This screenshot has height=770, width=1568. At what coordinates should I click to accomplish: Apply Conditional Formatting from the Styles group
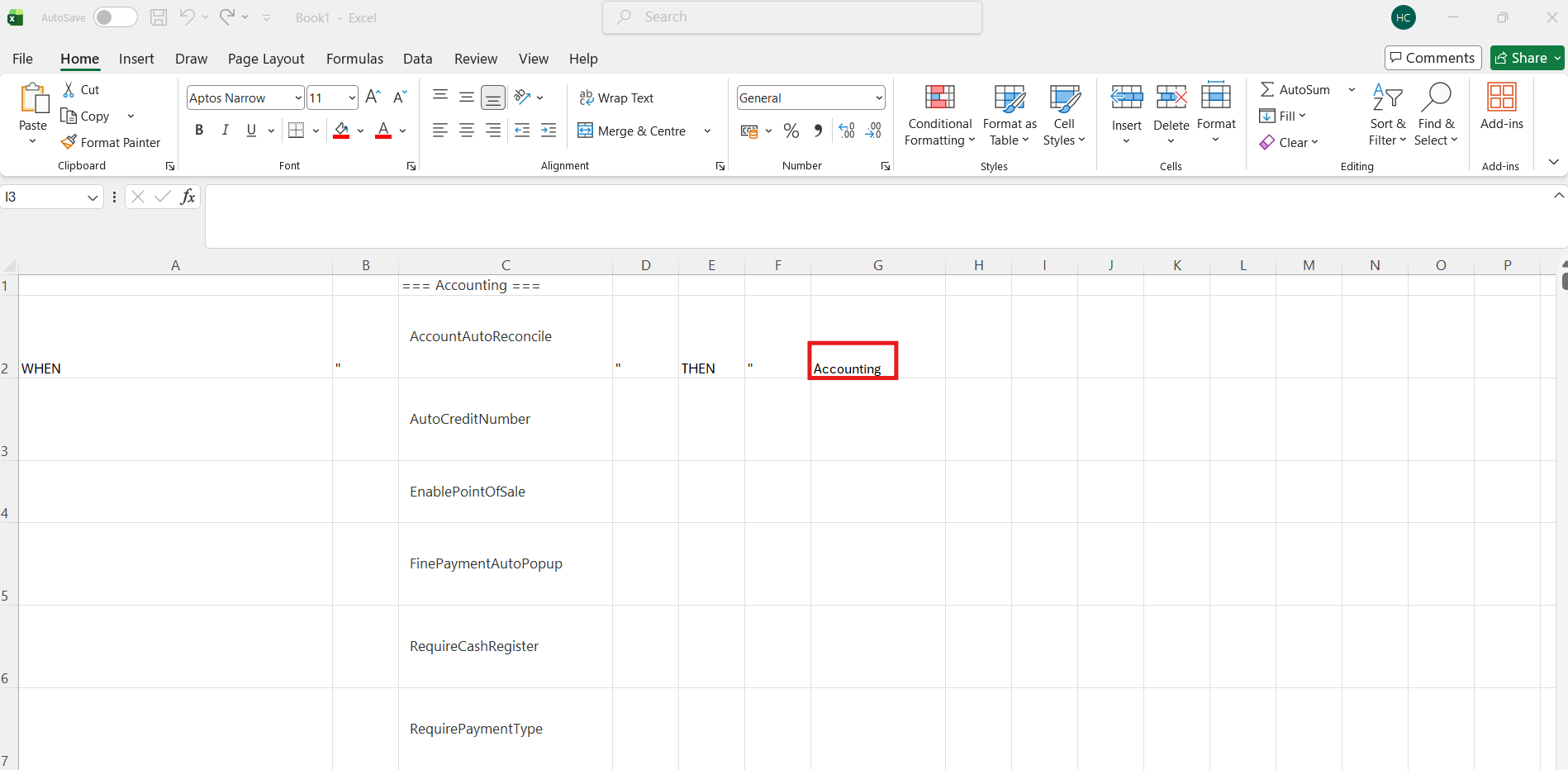939,116
